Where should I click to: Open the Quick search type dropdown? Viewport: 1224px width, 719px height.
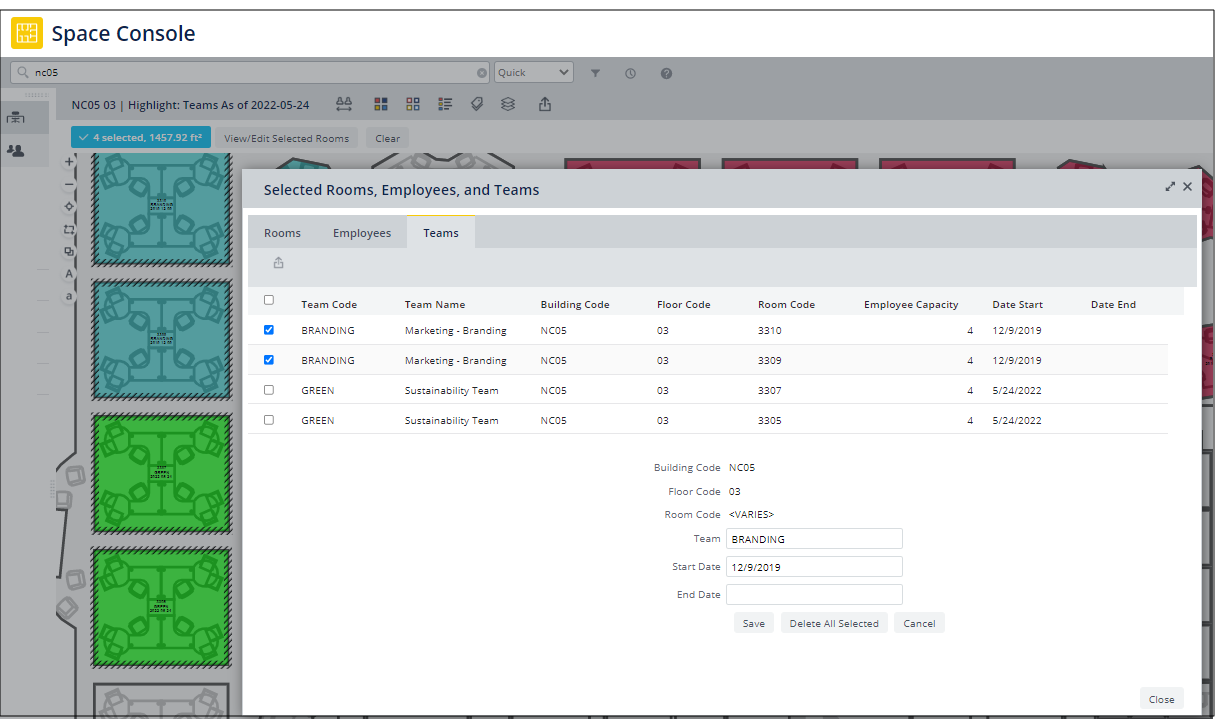pyautogui.click(x=534, y=72)
